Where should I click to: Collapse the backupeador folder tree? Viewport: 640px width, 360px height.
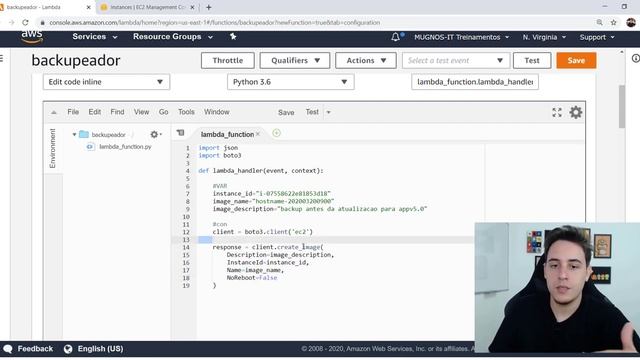tap(74, 134)
